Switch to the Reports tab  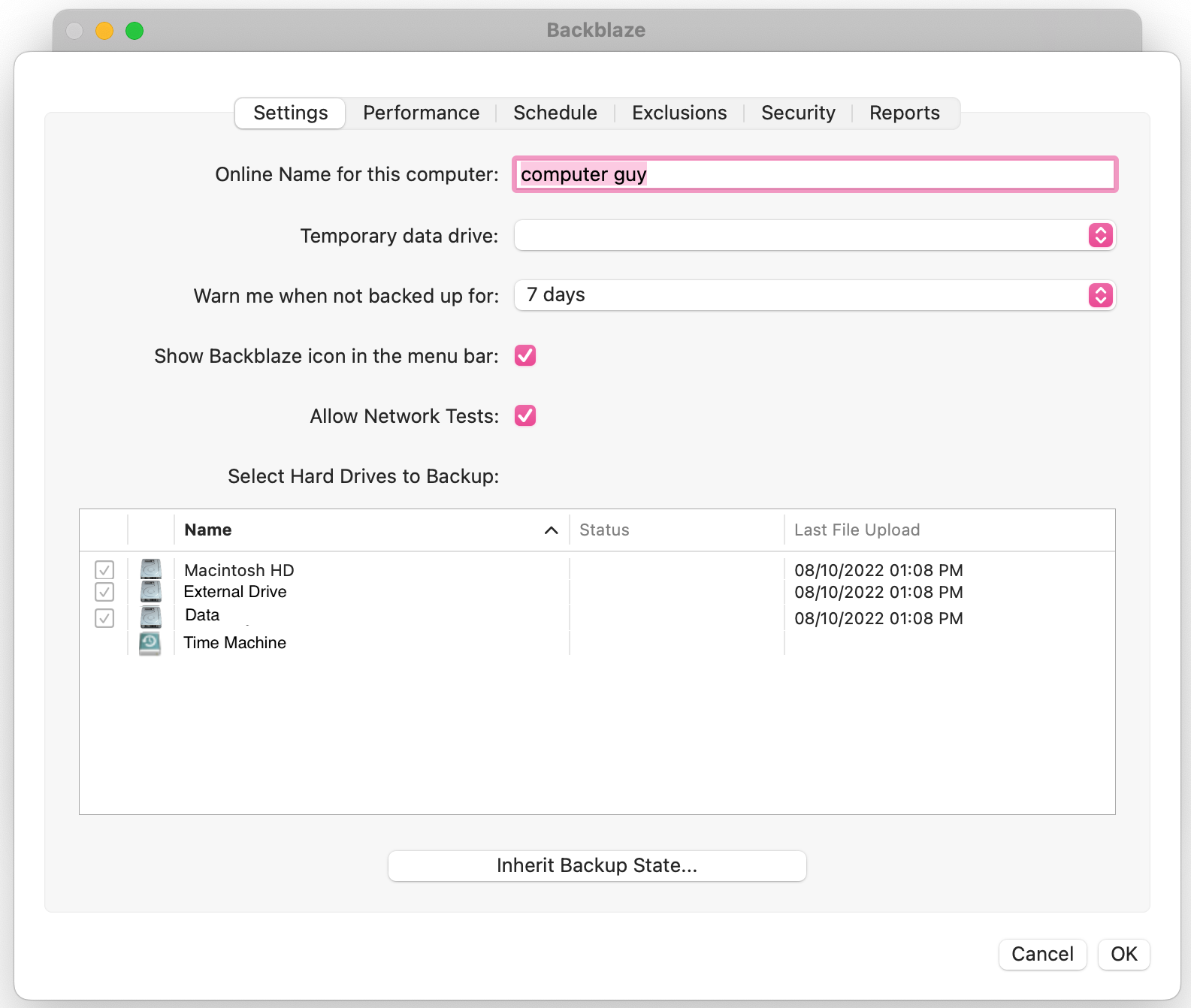(x=905, y=113)
